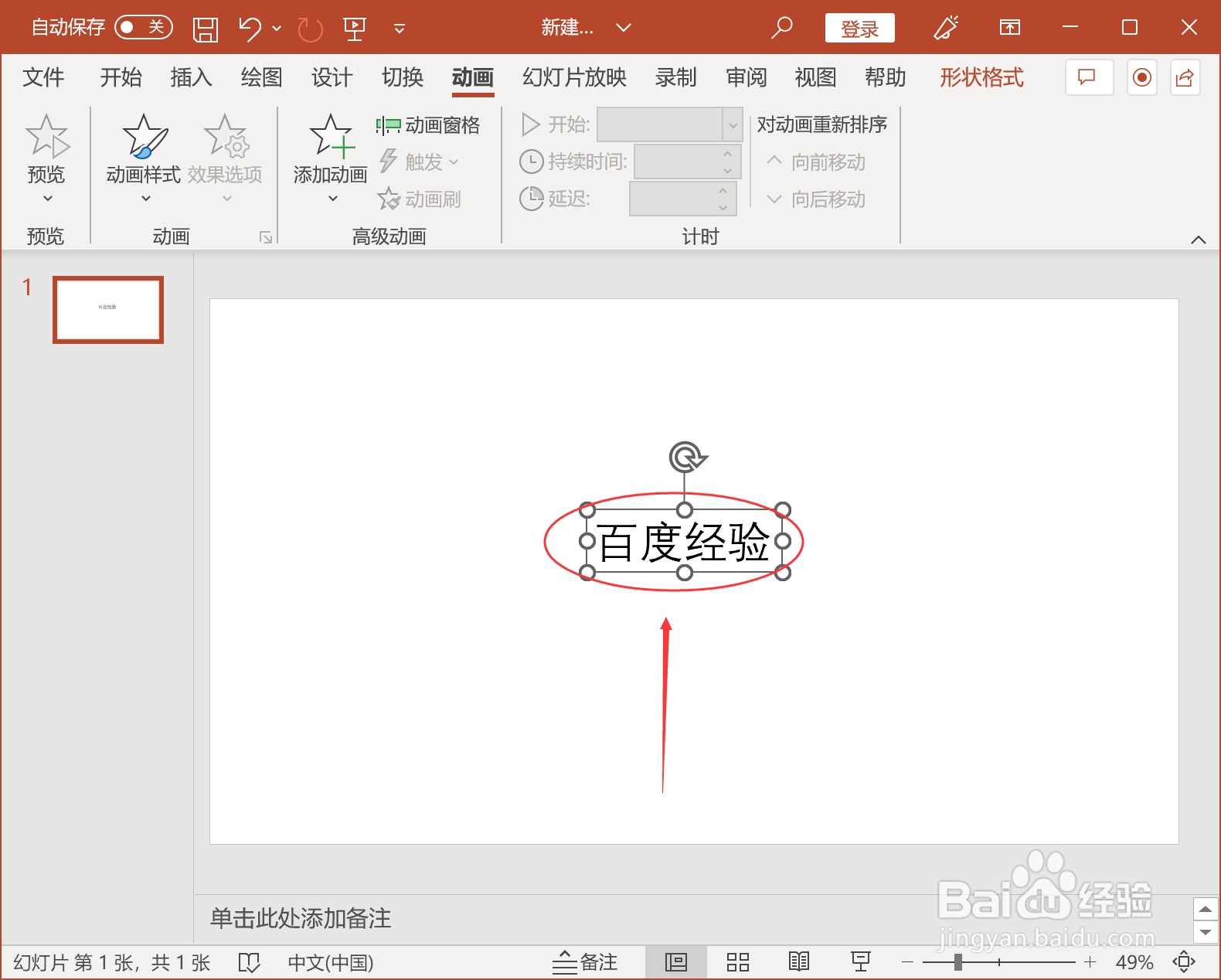Redo the last action

click(310, 29)
